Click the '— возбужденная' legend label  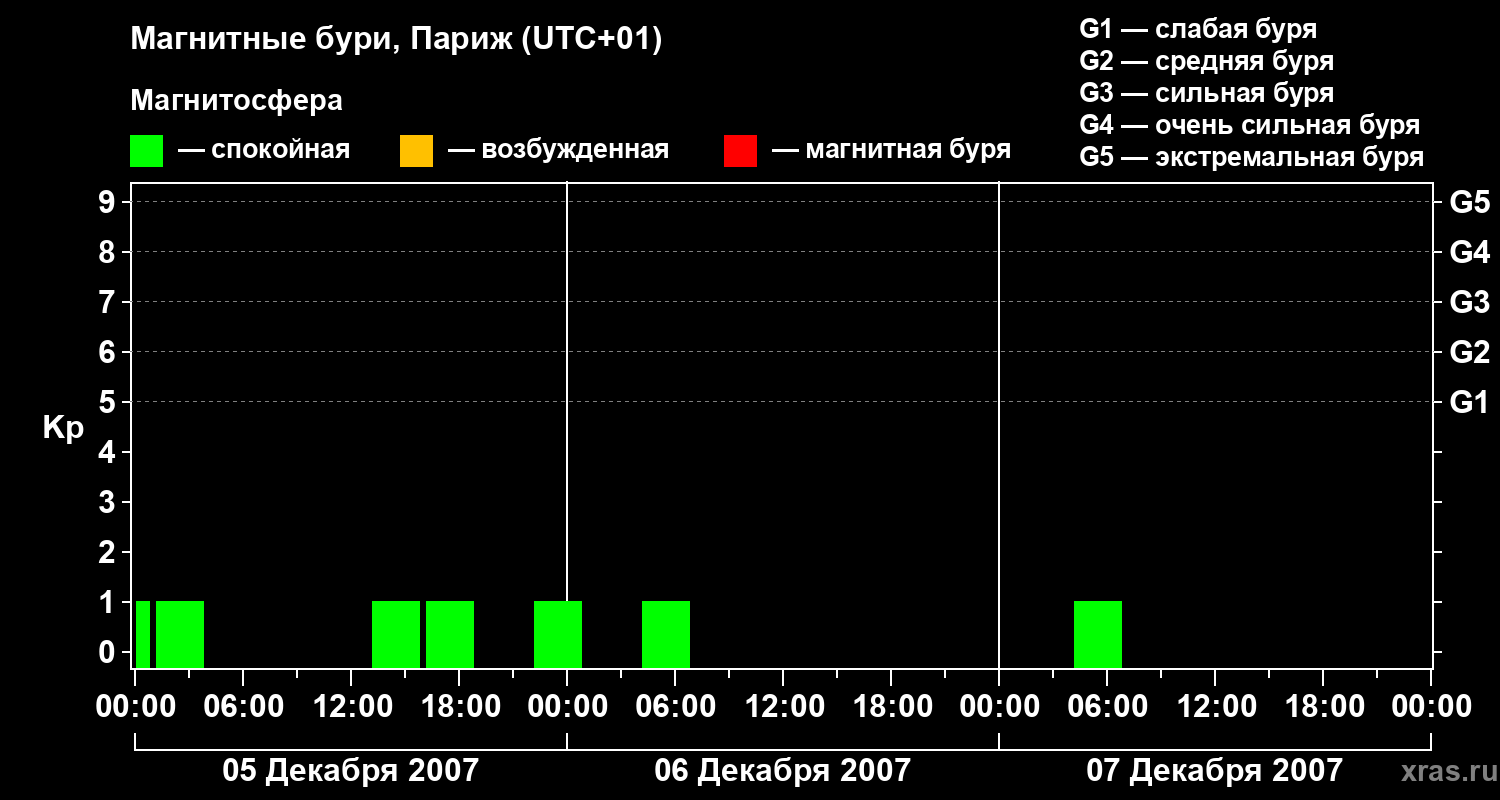pyautogui.click(x=558, y=151)
